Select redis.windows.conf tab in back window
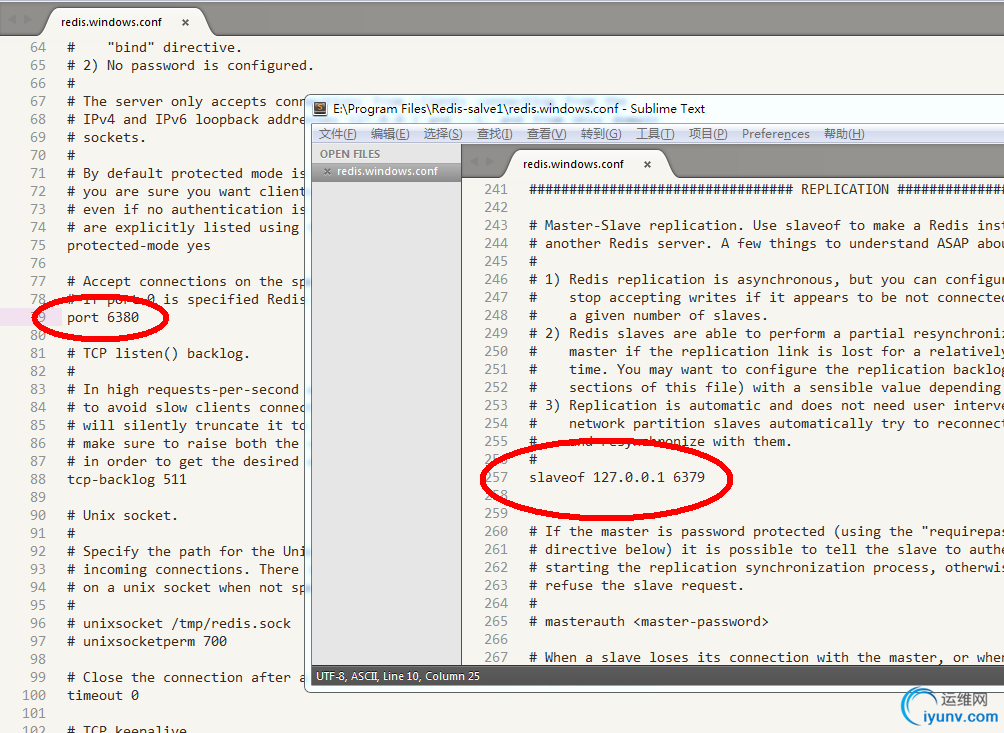 (111, 22)
